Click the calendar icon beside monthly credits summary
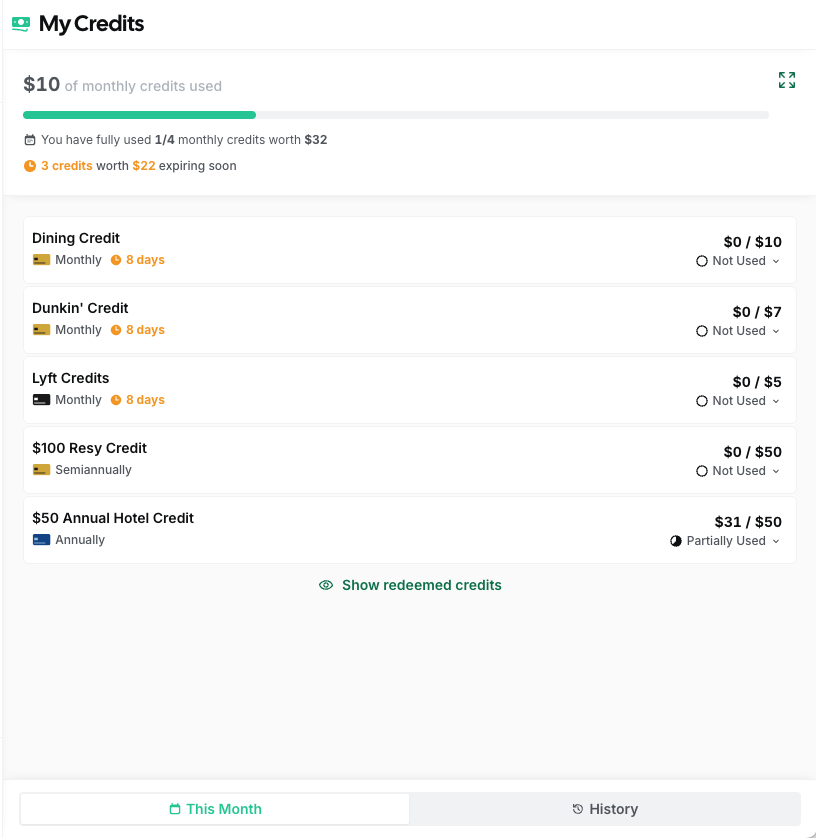 click(x=30, y=140)
